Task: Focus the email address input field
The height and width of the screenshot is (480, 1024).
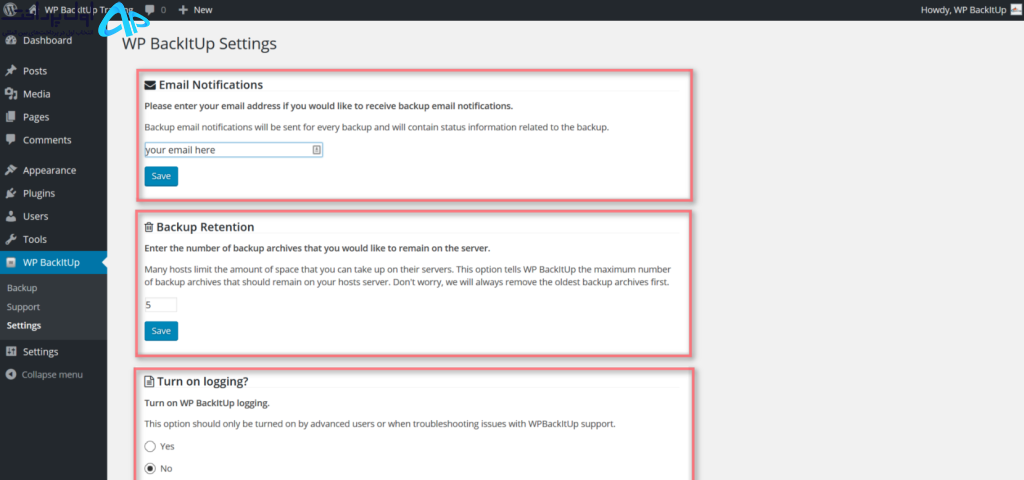Action: click(x=233, y=150)
